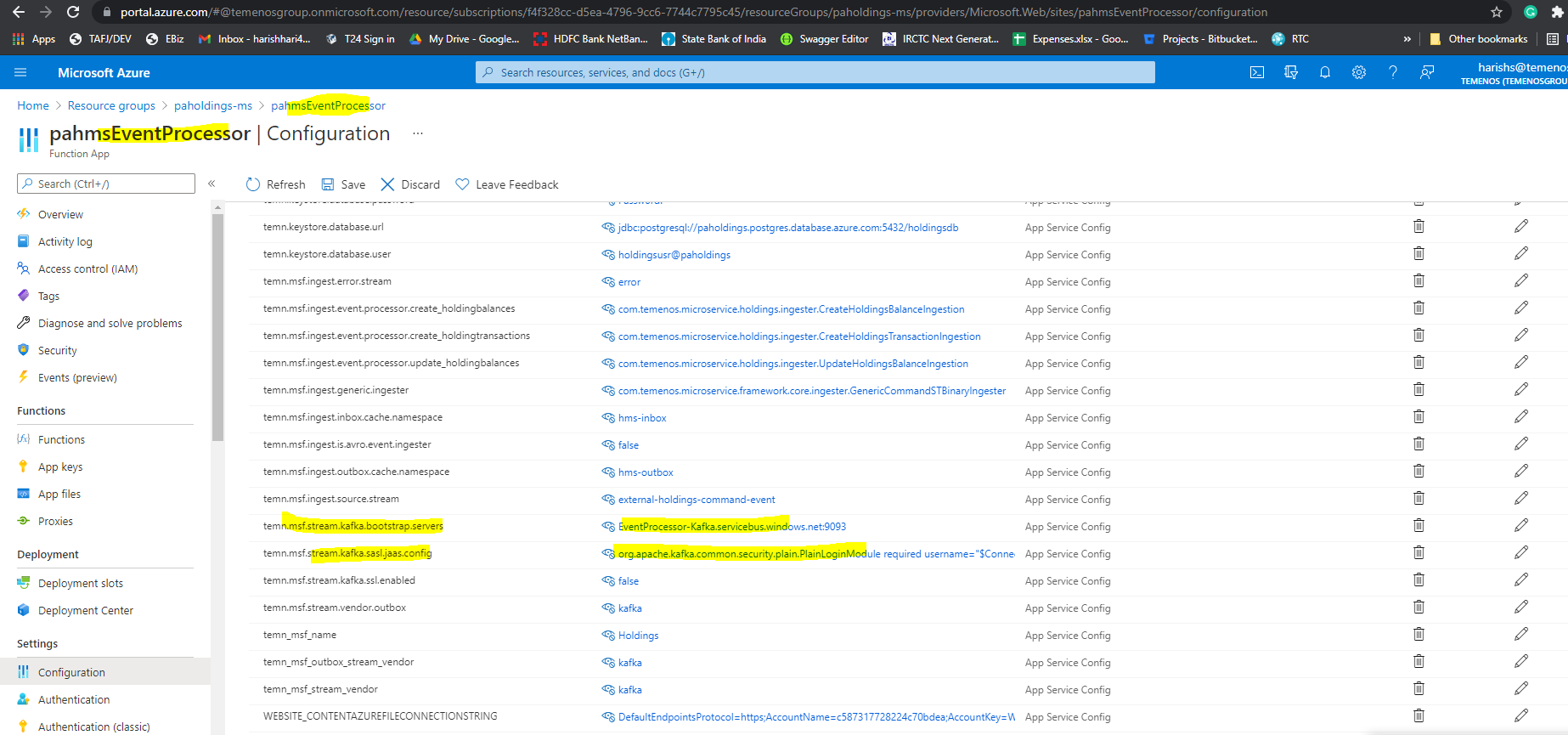The image size is (1568, 735).
Task: Open Deployment Center in sidebar
Action: [x=85, y=611]
